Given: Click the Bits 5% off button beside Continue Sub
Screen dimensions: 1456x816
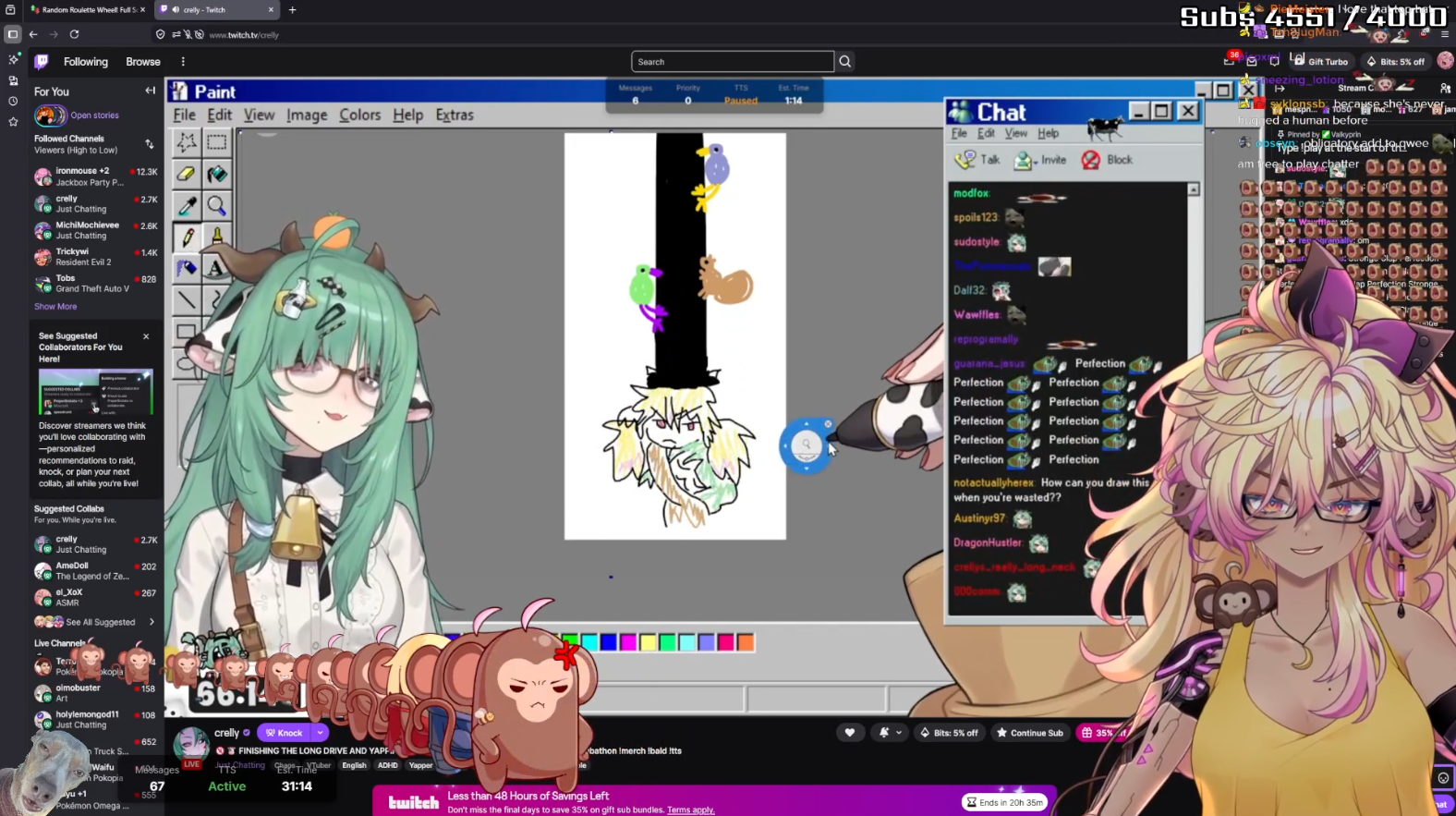Looking at the screenshot, I should (x=949, y=733).
